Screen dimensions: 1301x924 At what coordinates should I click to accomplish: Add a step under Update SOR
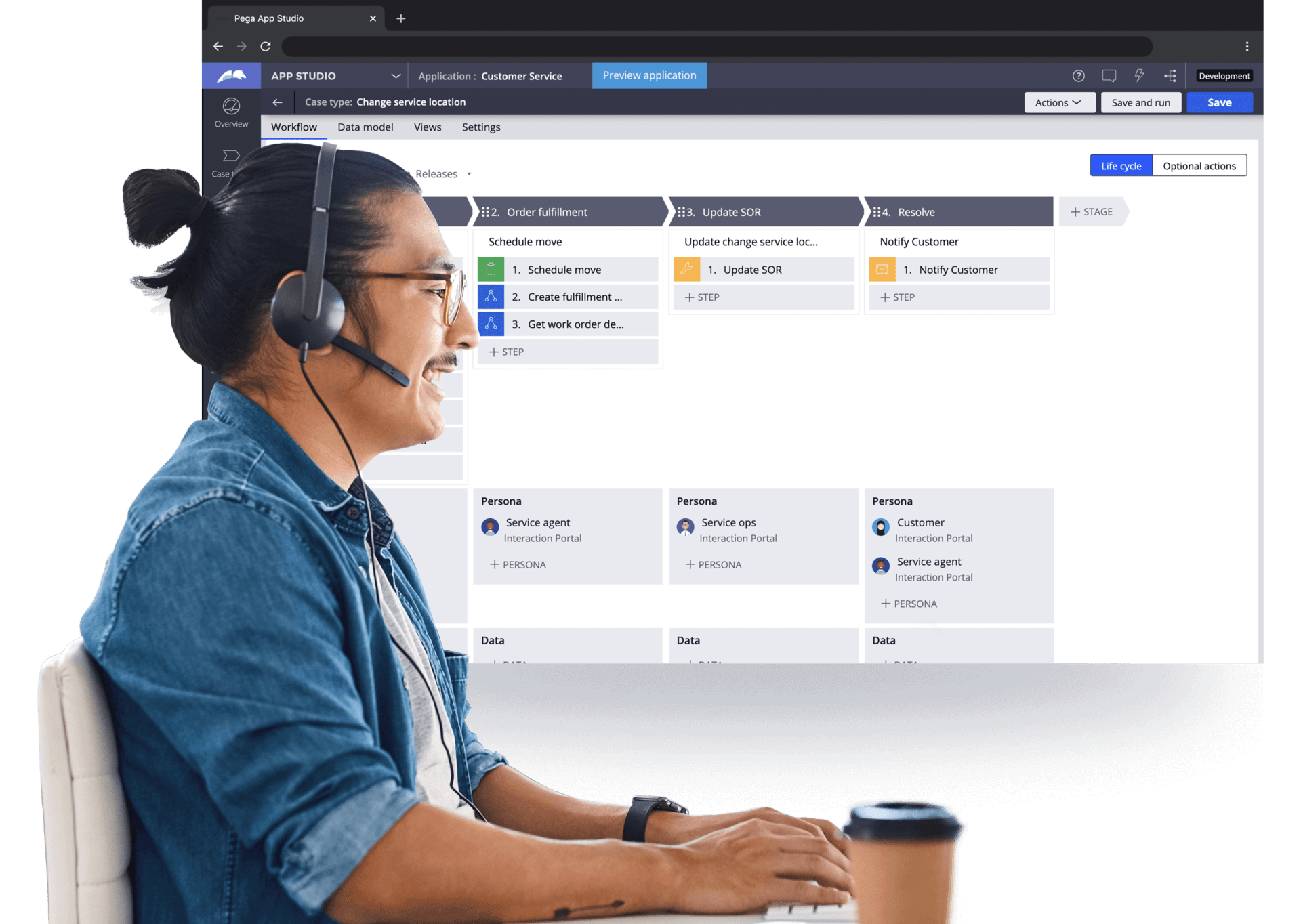pos(764,297)
